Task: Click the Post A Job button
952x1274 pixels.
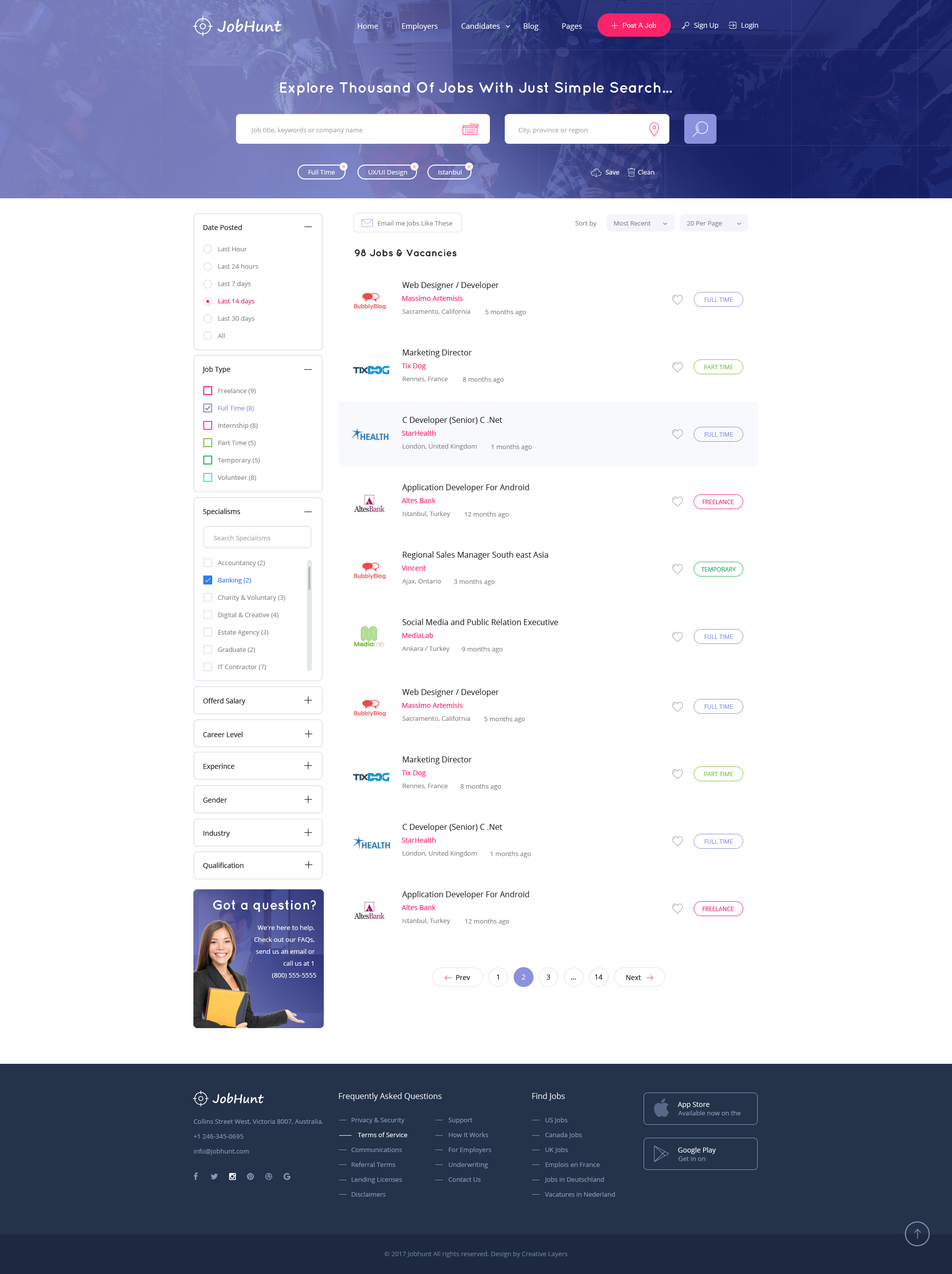Action: [634, 25]
